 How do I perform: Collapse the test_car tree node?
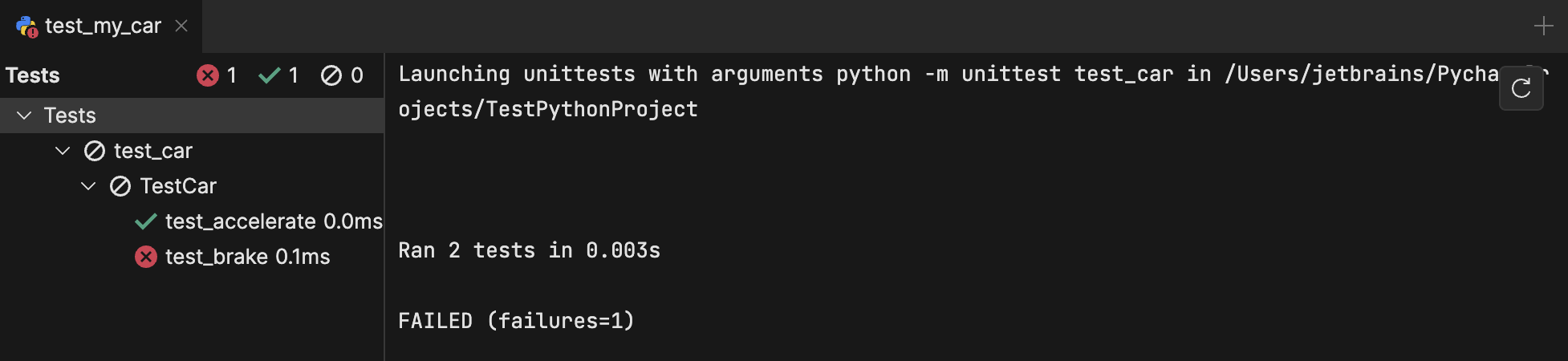(63, 151)
